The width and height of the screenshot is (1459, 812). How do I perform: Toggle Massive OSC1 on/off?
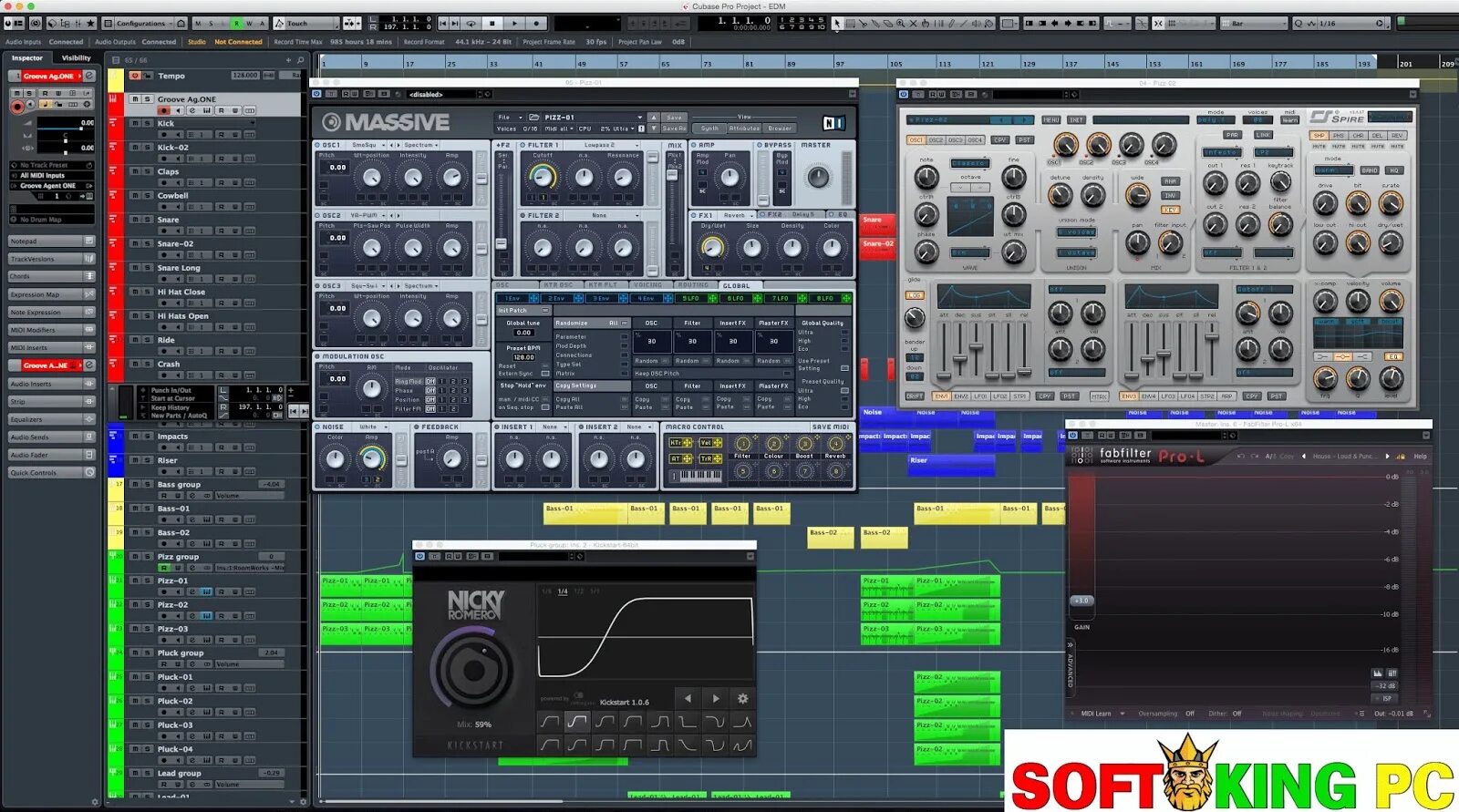pos(317,145)
